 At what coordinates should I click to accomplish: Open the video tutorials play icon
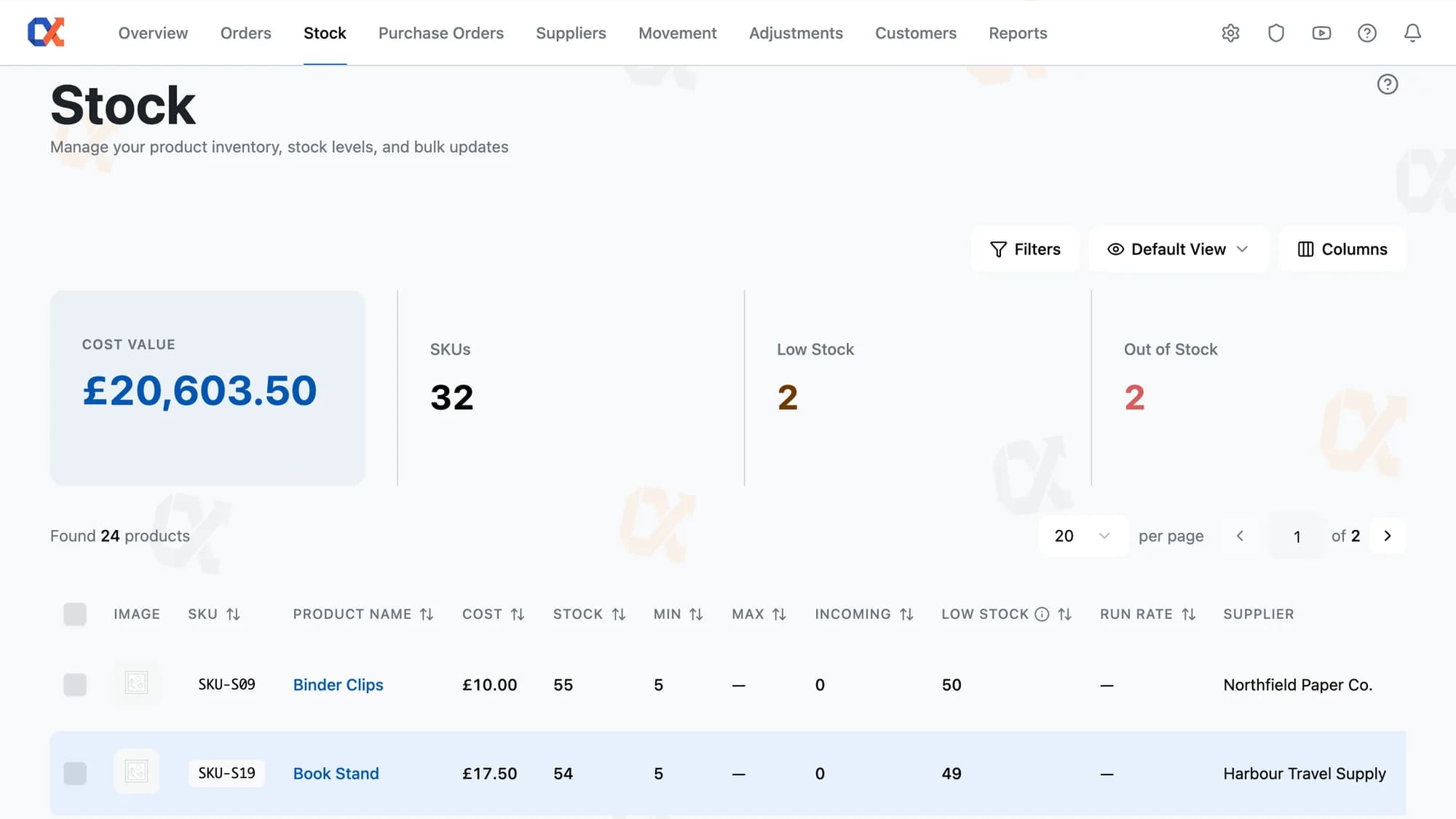[x=1321, y=33]
